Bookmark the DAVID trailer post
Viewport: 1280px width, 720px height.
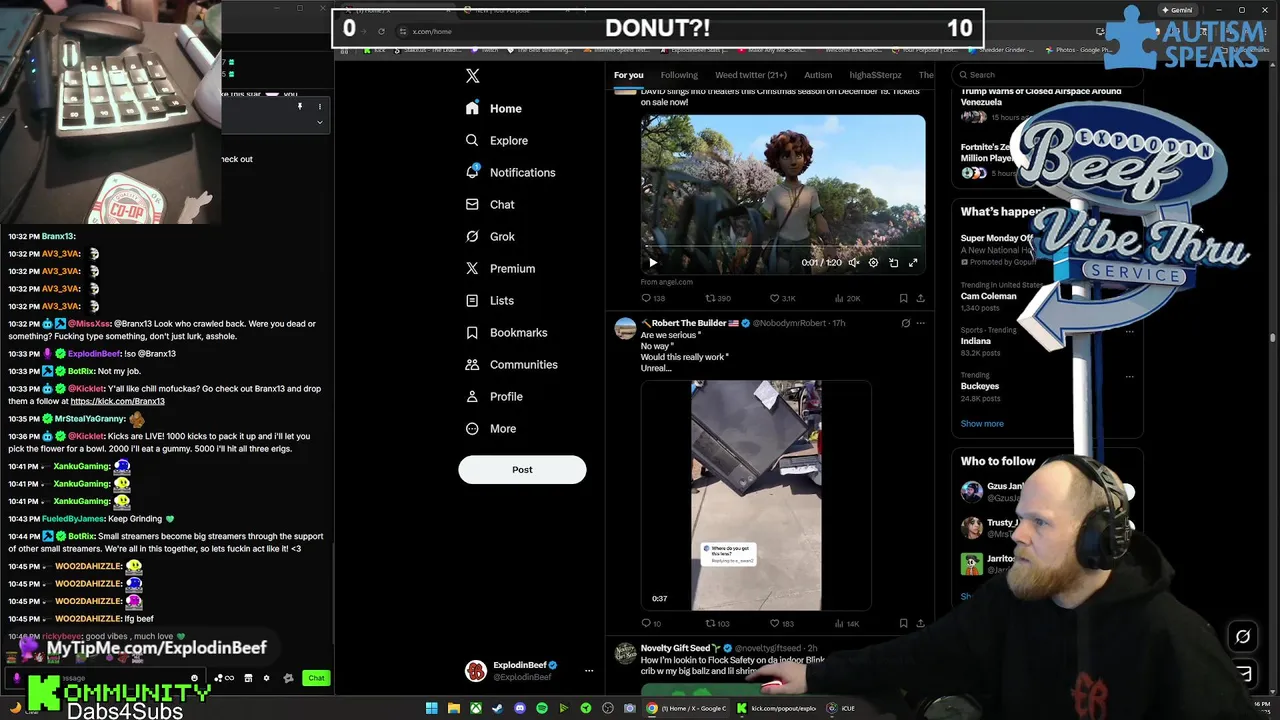pyautogui.click(x=903, y=298)
